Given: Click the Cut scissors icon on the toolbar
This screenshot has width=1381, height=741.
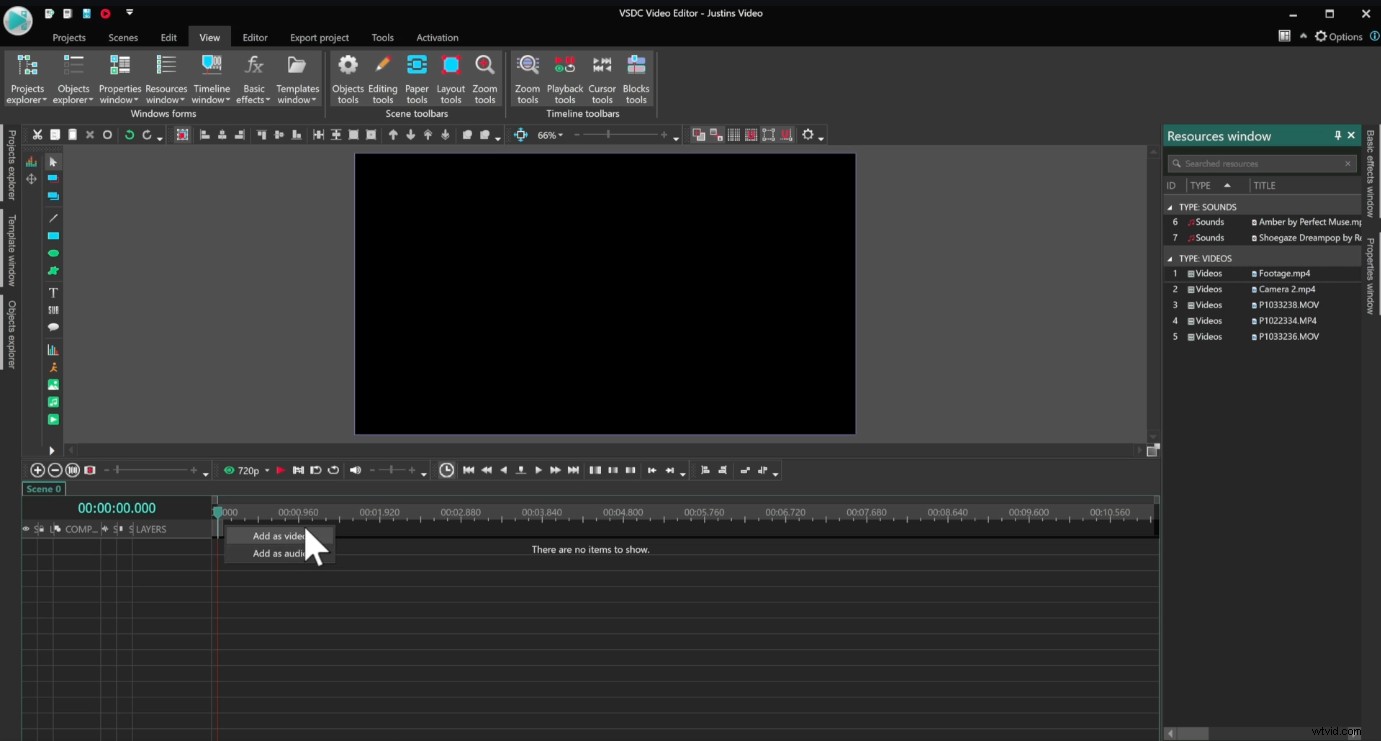Looking at the screenshot, I should point(37,134).
